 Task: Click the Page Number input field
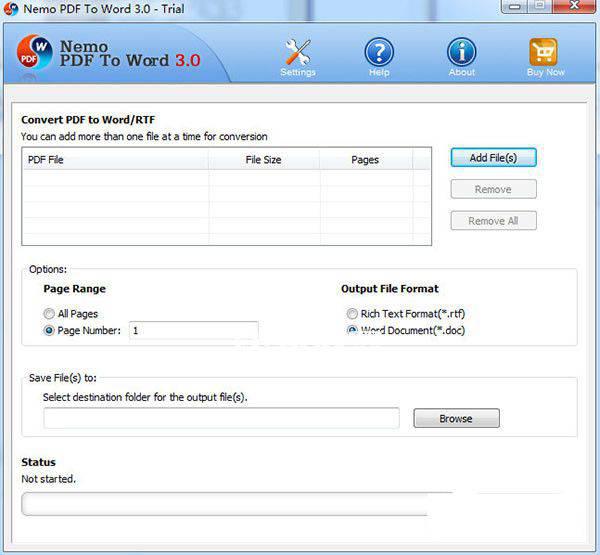pyautogui.click(x=194, y=330)
